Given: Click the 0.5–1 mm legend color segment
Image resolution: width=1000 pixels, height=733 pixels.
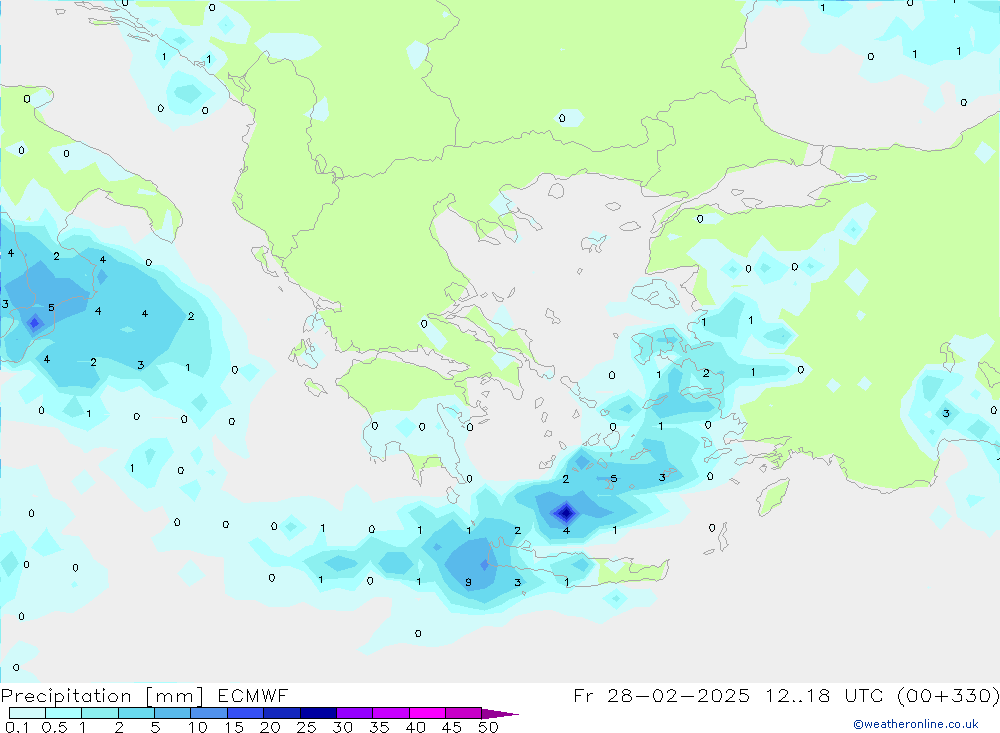Looking at the screenshot, I should point(63,713).
